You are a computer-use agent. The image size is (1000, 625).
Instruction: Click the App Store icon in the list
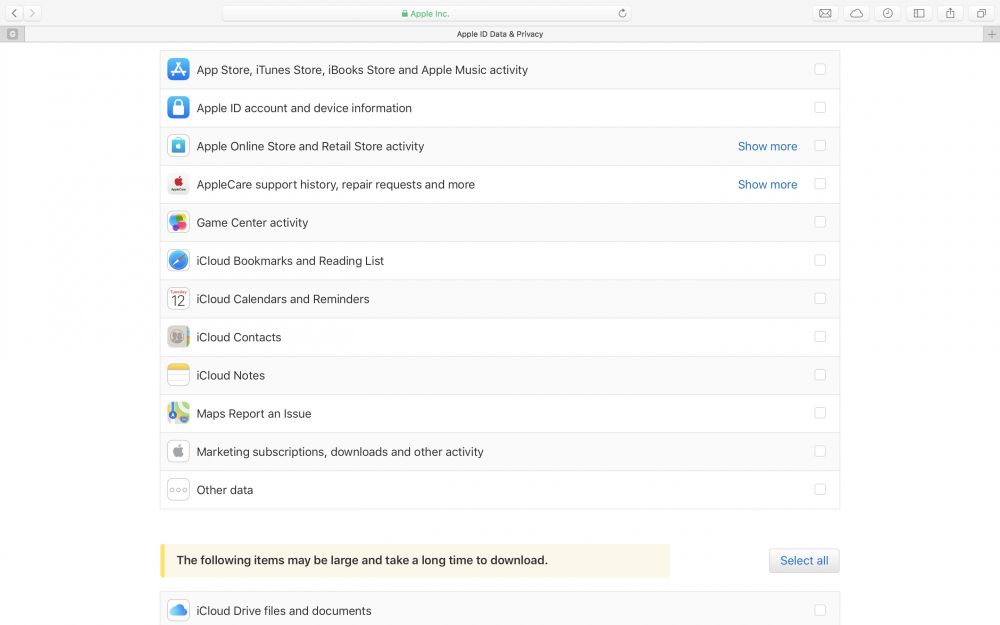tap(178, 69)
